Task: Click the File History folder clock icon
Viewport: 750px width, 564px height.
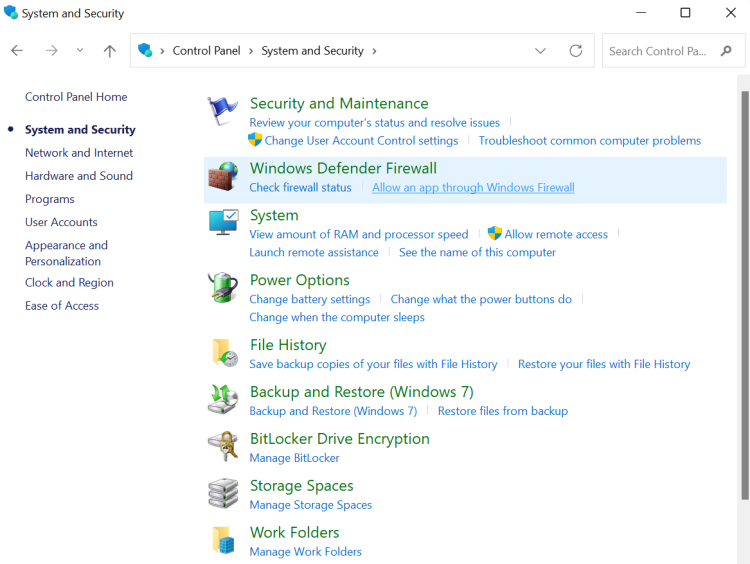Action: tap(224, 353)
